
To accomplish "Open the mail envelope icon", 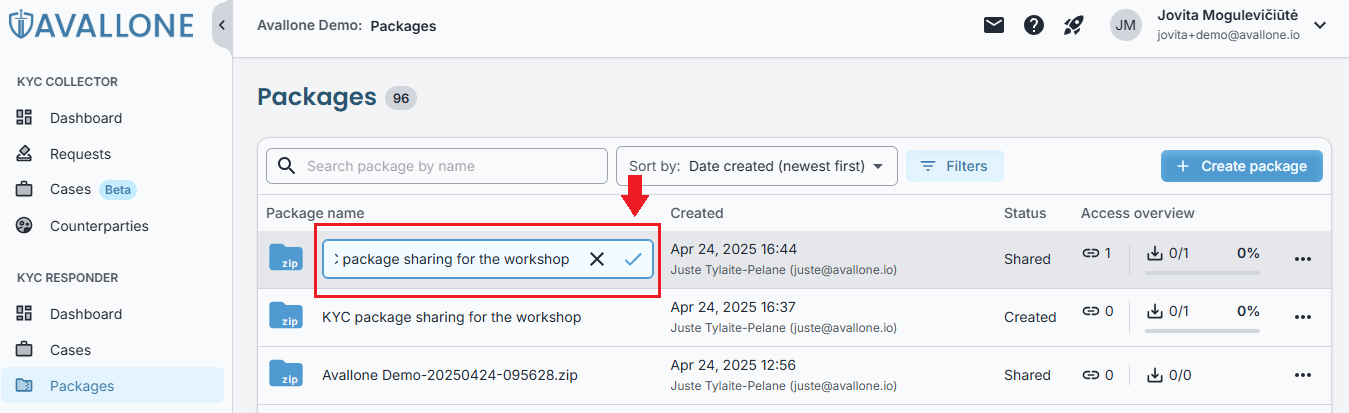I will pos(993,25).
